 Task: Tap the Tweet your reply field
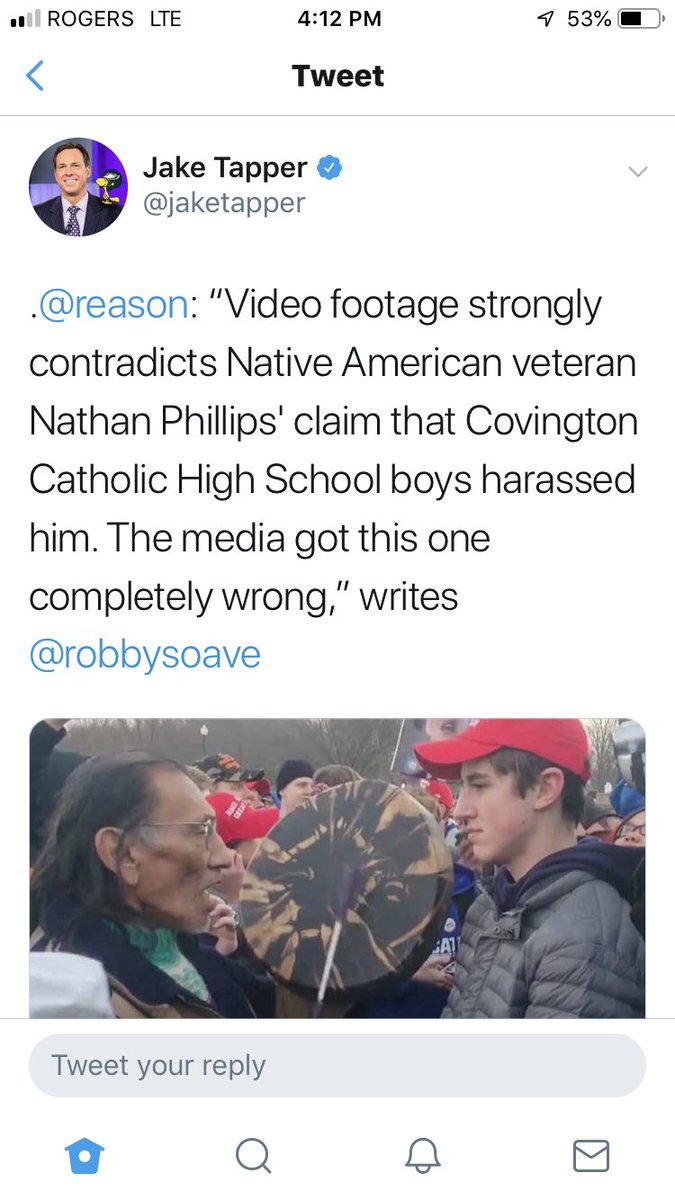pyautogui.click(x=337, y=1065)
